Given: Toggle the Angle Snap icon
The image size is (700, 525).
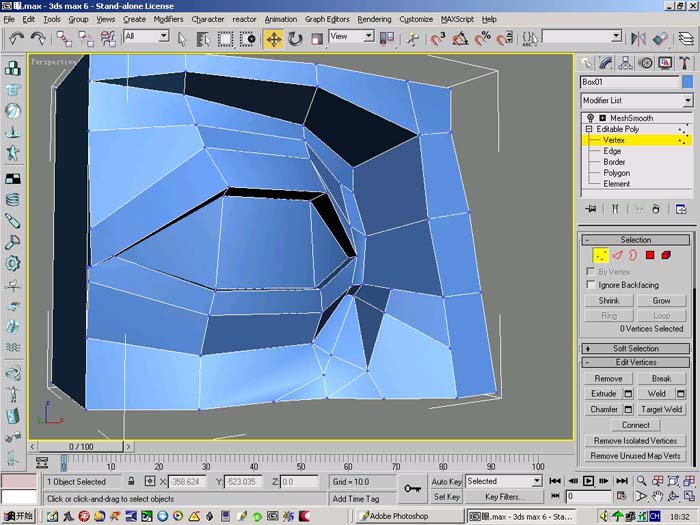Looking at the screenshot, I should coord(460,39).
